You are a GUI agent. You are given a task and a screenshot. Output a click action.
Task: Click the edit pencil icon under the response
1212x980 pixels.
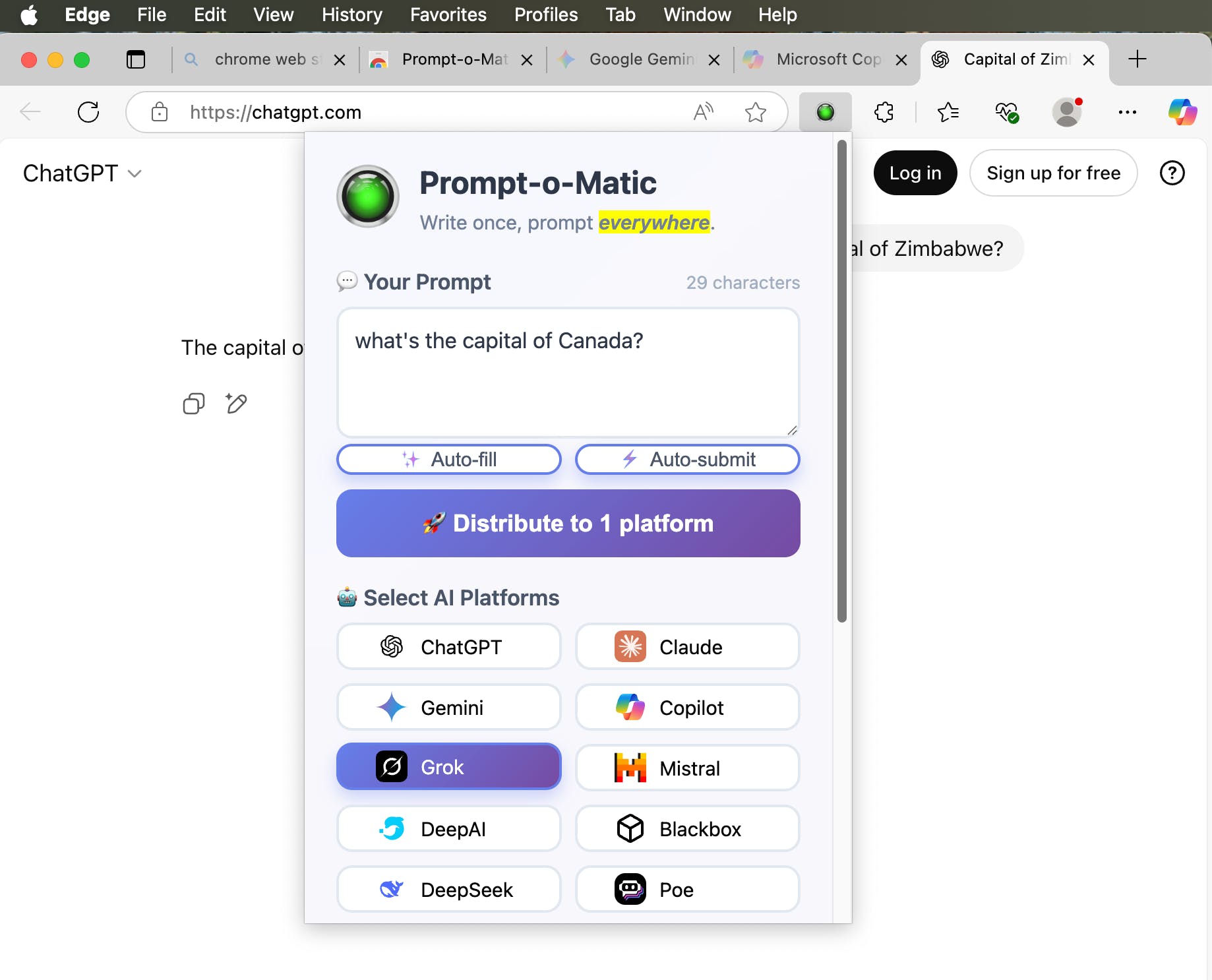(235, 404)
